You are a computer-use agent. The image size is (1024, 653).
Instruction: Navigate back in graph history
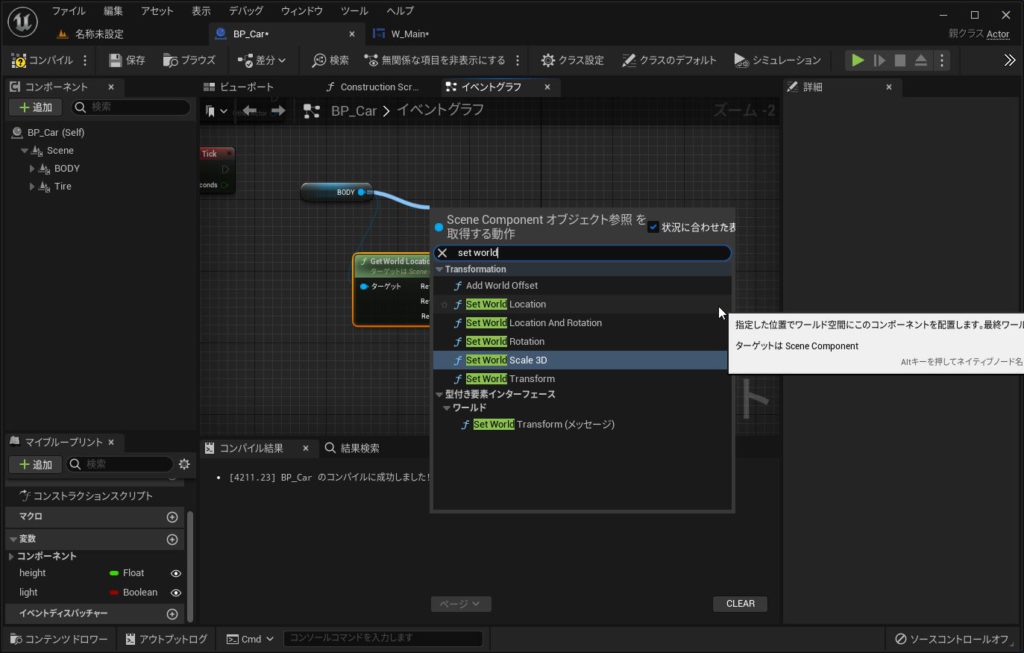[x=249, y=111]
